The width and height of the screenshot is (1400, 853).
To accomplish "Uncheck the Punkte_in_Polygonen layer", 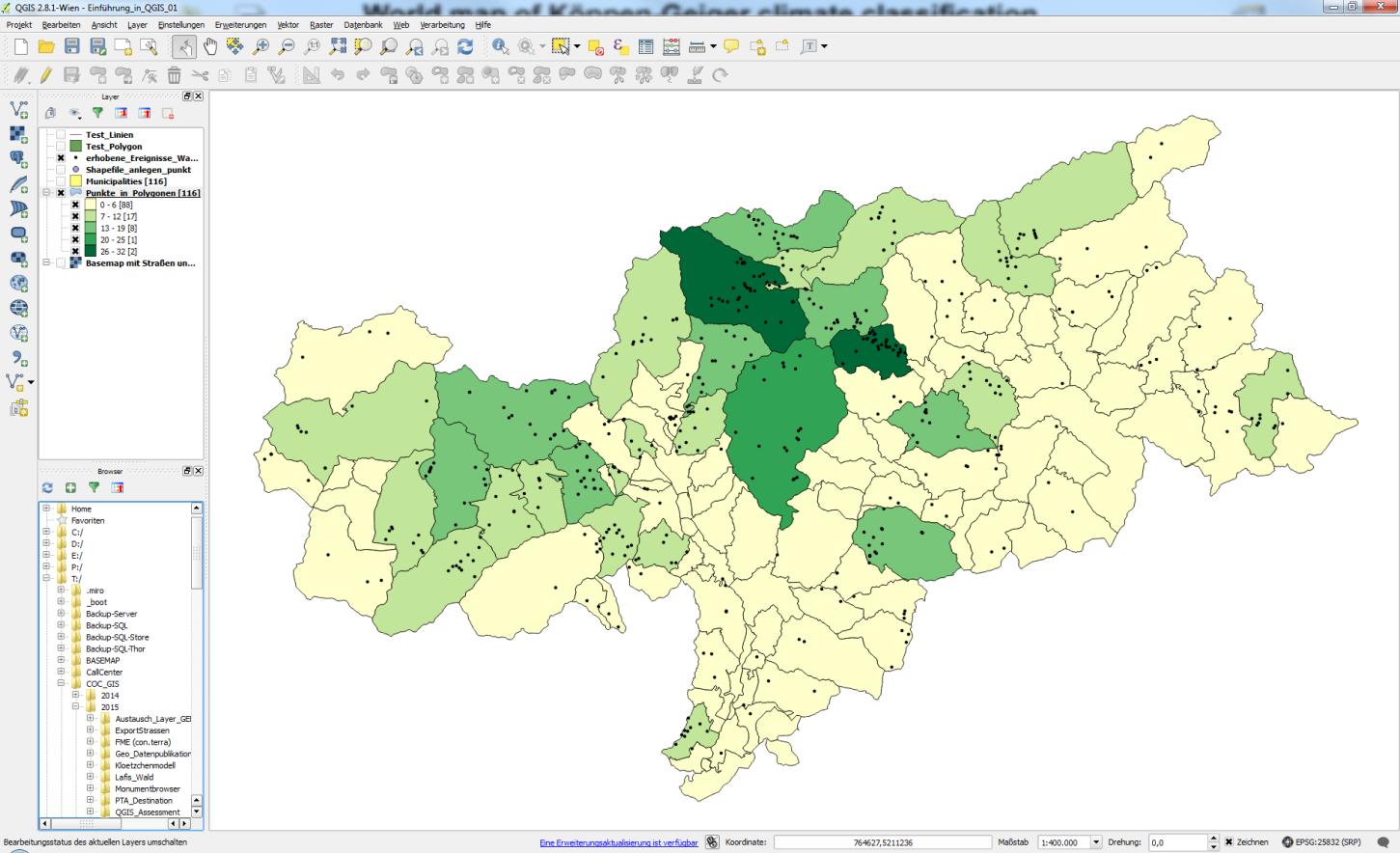I will point(61,193).
